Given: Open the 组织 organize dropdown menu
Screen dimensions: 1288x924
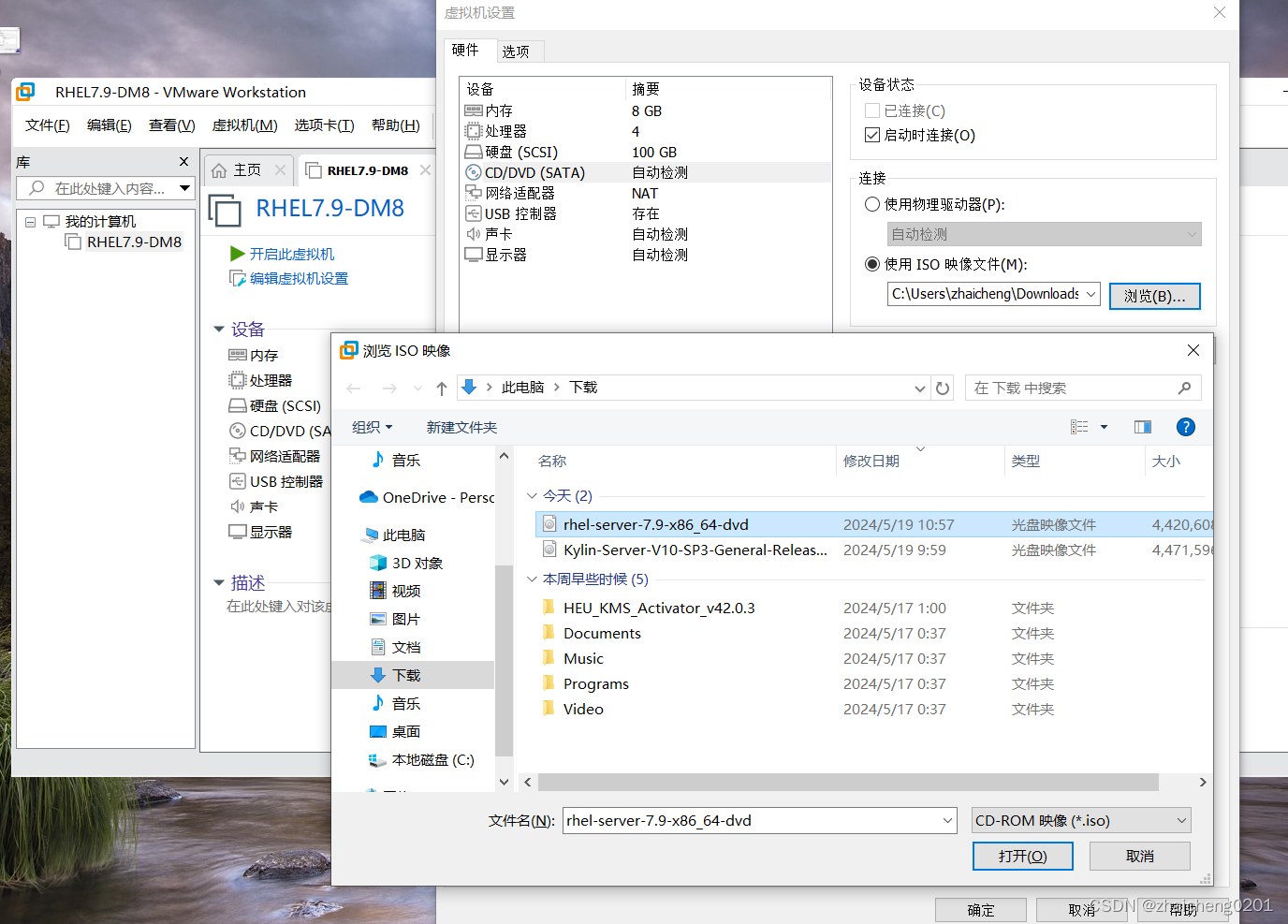Looking at the screenshot, I should coord(372,427).
